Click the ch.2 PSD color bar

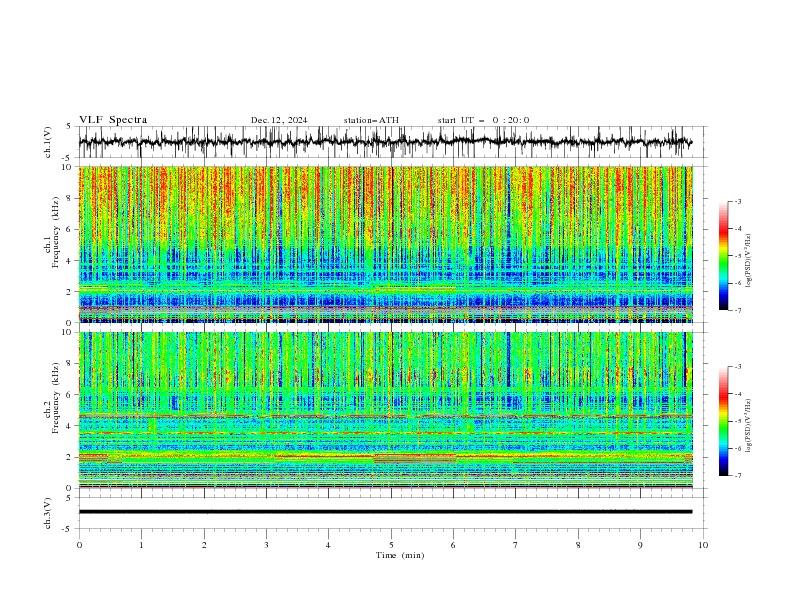pos(723,421)
